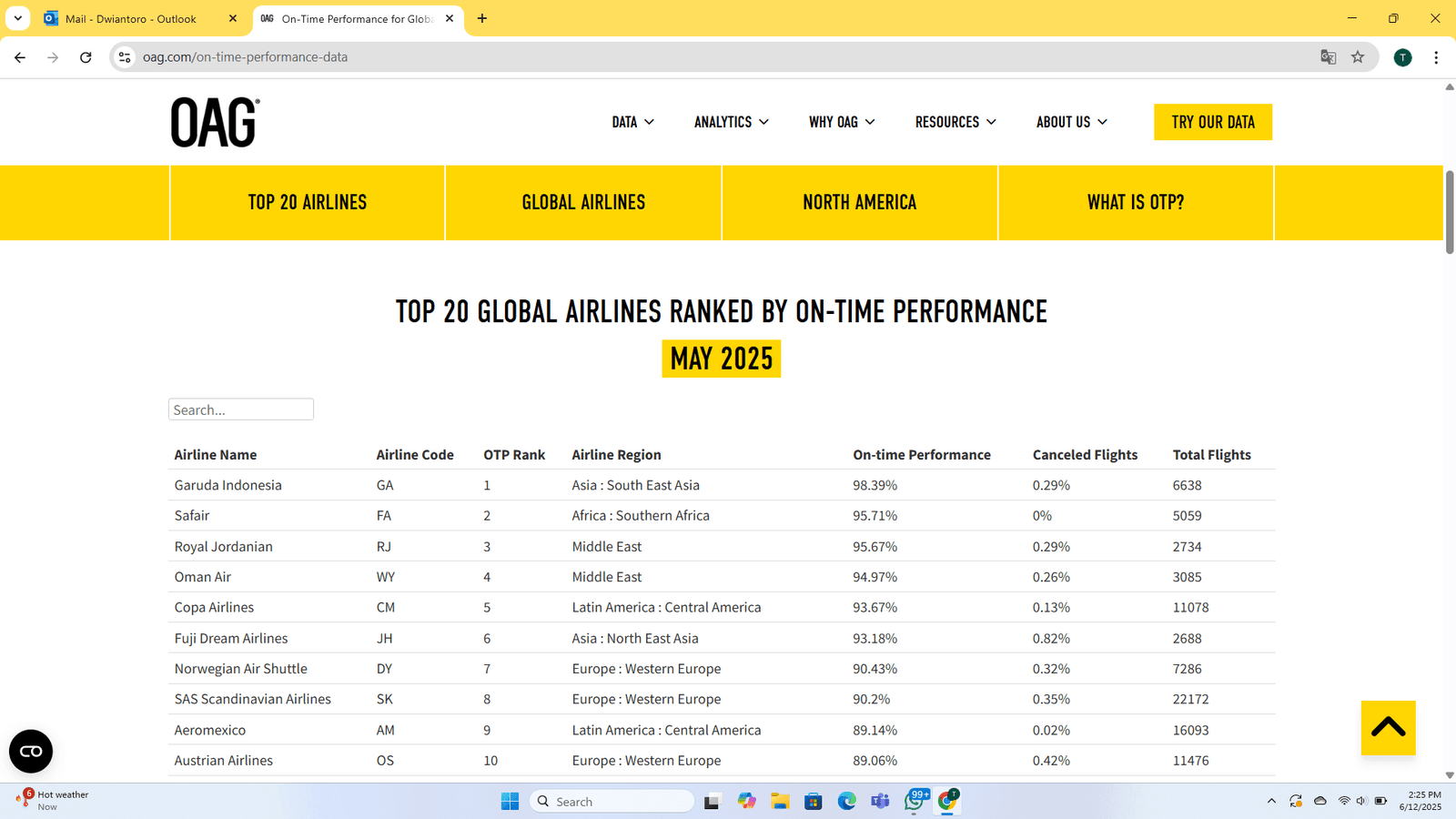This screenshot has width=1456, height=819.
Task: Sort by OTP Rank column header
Action: (x=514, y=455)
